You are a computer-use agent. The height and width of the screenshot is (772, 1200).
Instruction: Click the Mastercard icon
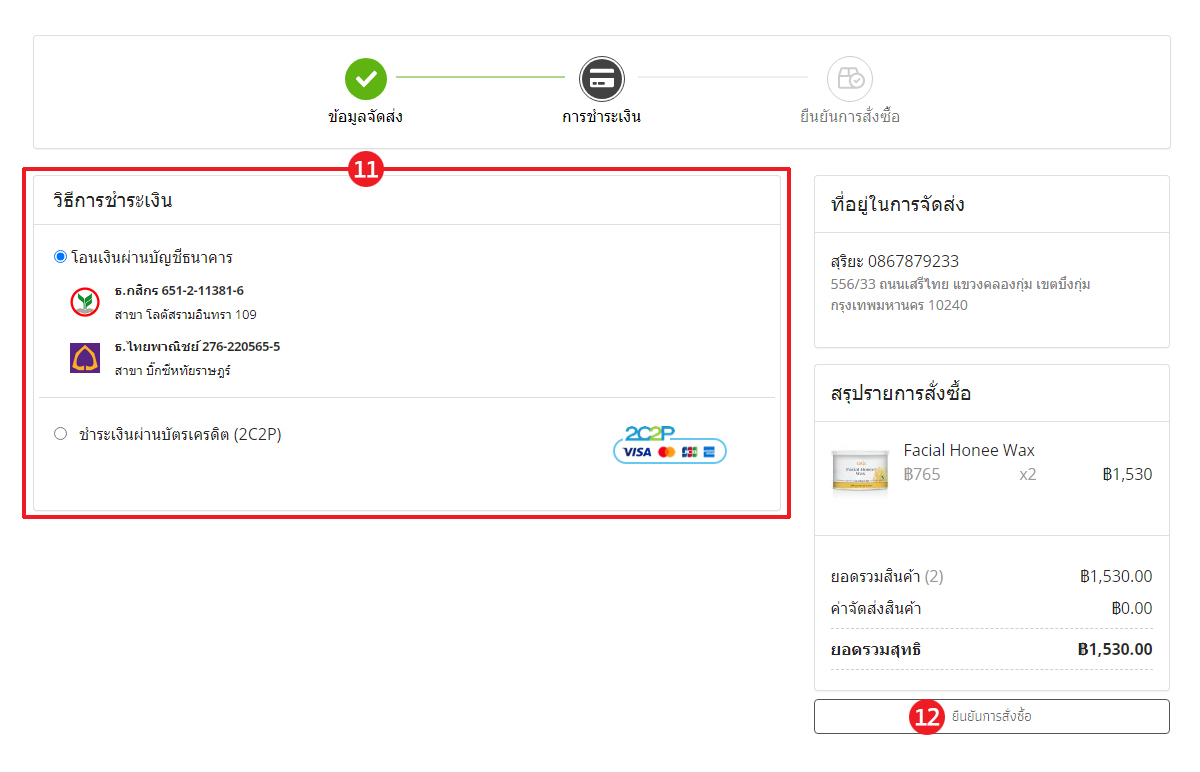(x=666, y=452)
